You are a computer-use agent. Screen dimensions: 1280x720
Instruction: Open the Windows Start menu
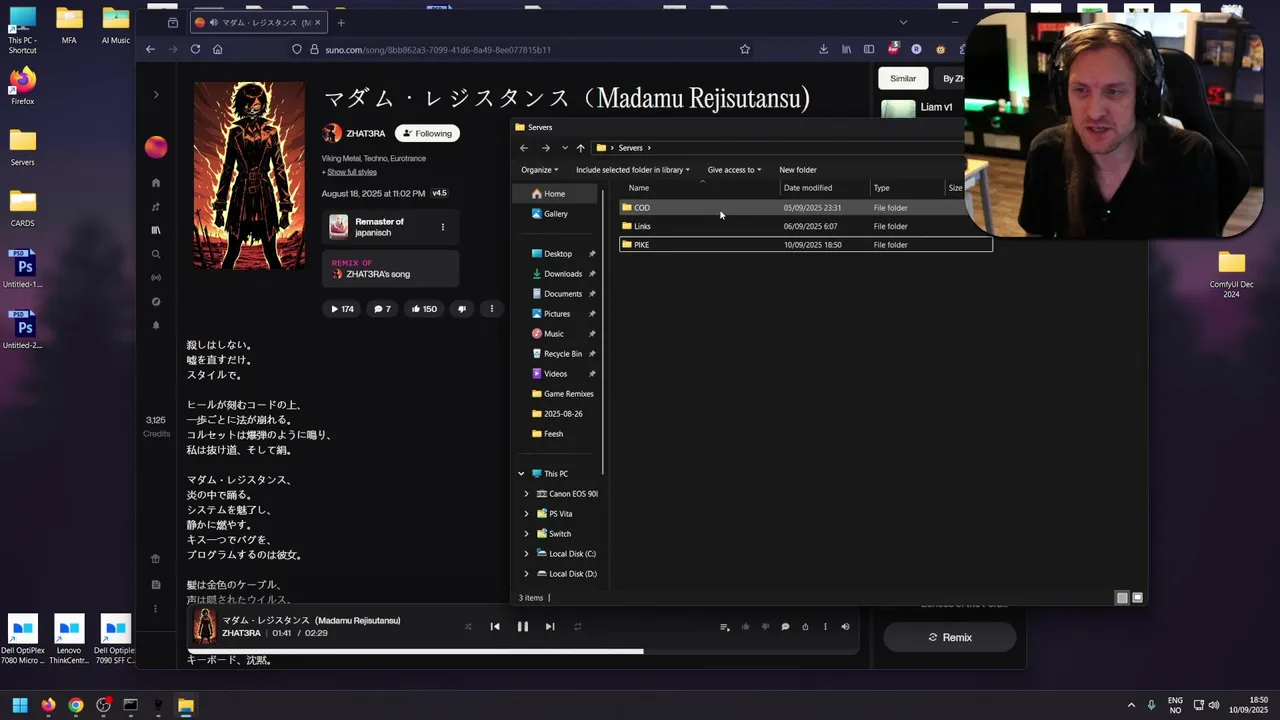point(20,705)
